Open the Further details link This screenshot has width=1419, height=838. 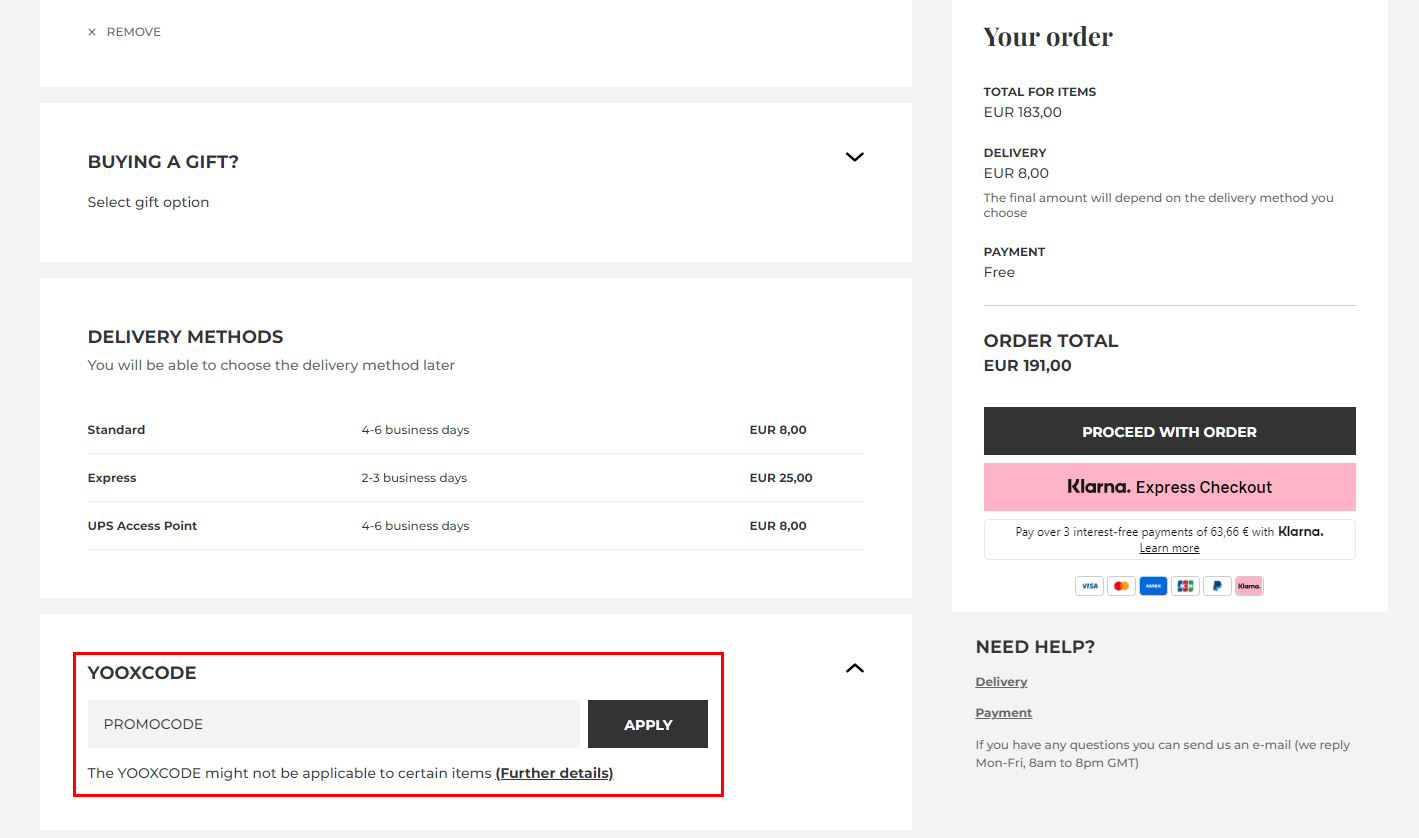[x=554, y=773]
